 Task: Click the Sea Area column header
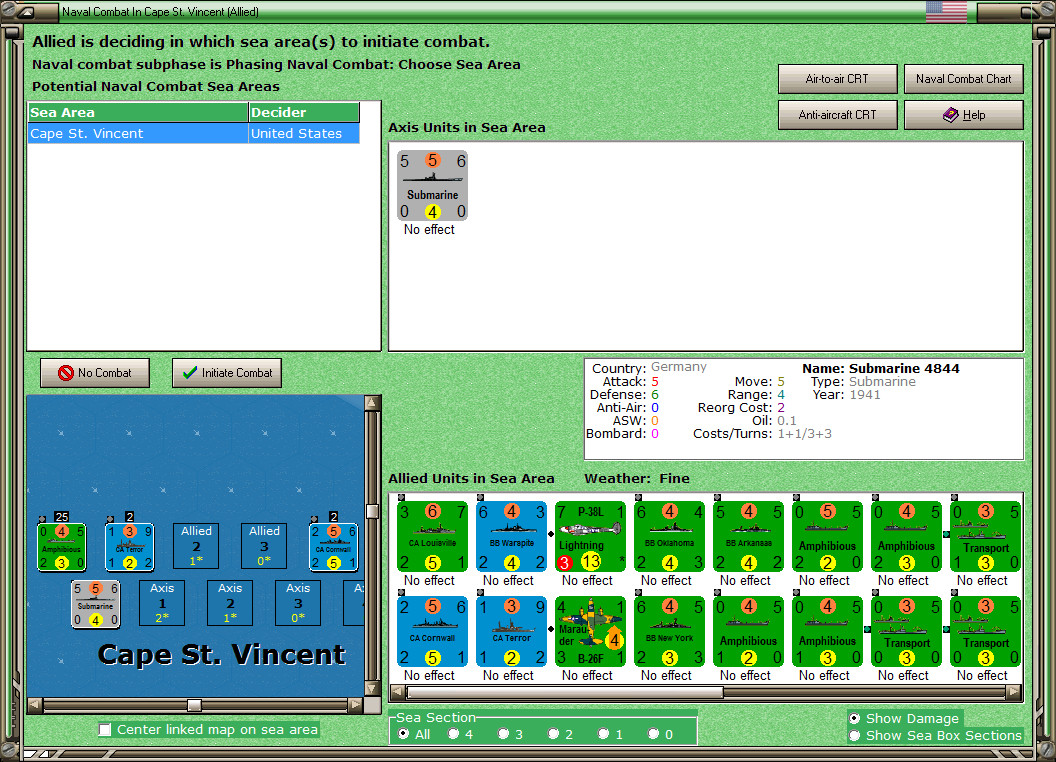coord(138,113)
